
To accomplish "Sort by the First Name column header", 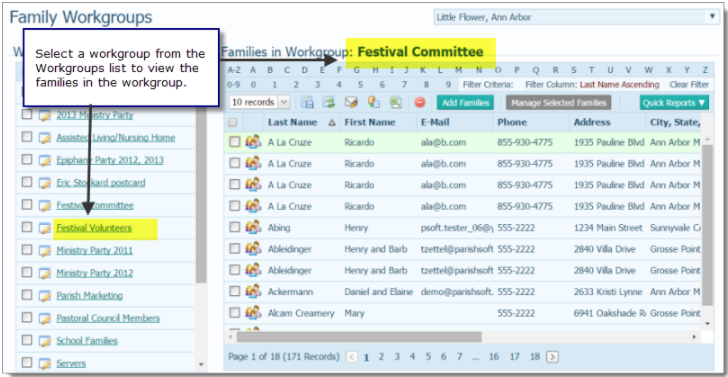I will pos(370,123).
